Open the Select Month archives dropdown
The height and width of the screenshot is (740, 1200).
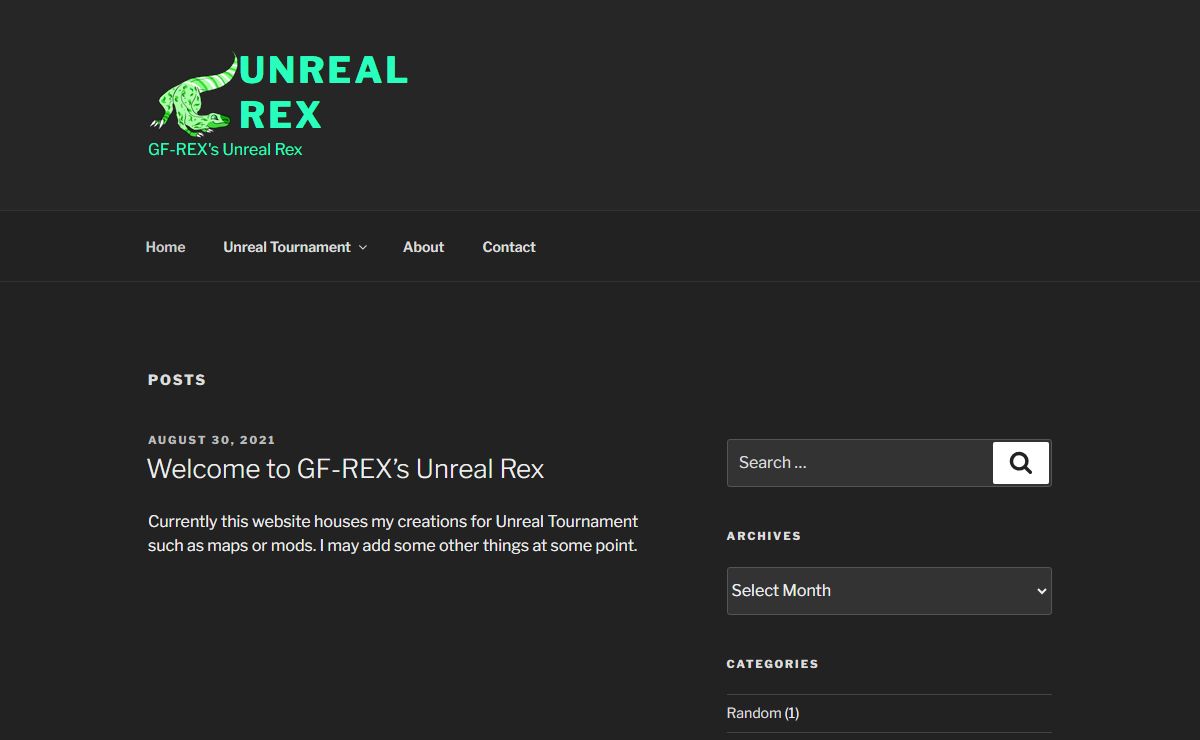[889, 591]
